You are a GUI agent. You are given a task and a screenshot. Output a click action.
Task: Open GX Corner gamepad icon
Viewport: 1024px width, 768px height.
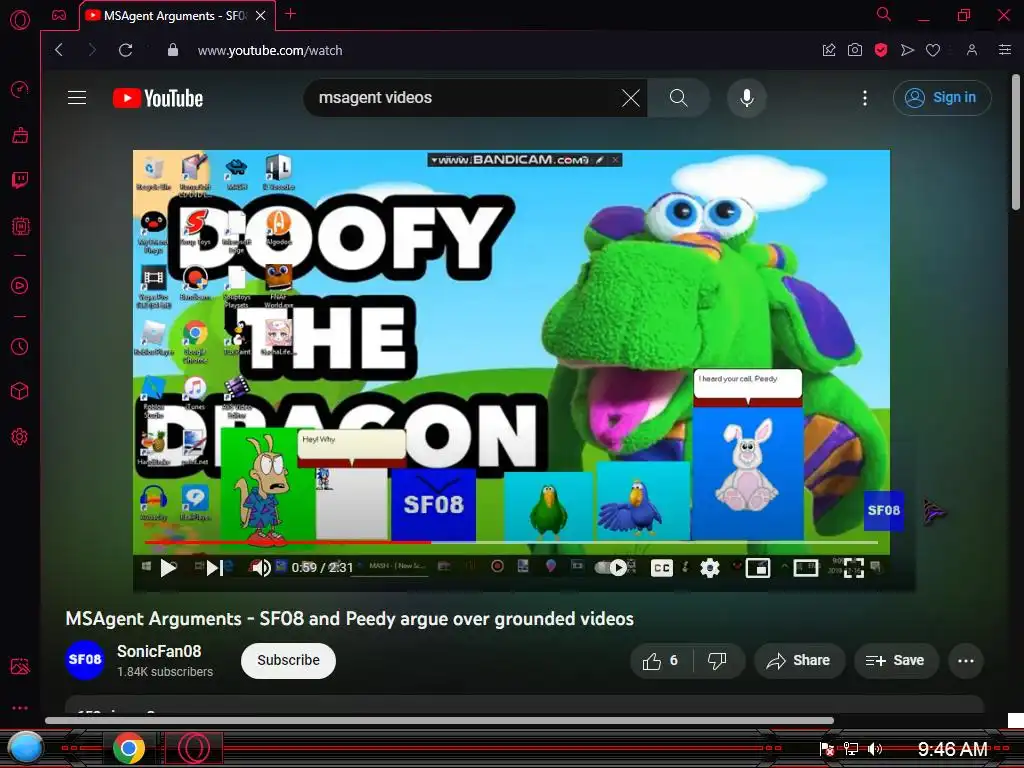coord(59,15)
